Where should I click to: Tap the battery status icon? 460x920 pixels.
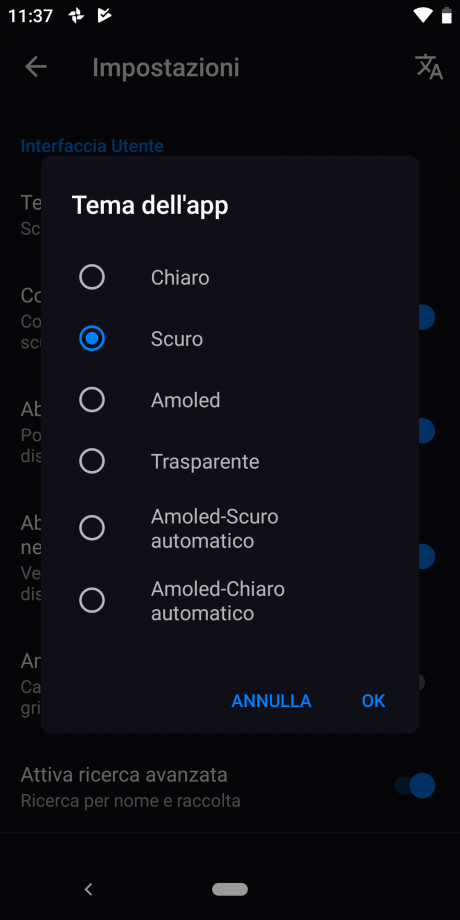447,16
